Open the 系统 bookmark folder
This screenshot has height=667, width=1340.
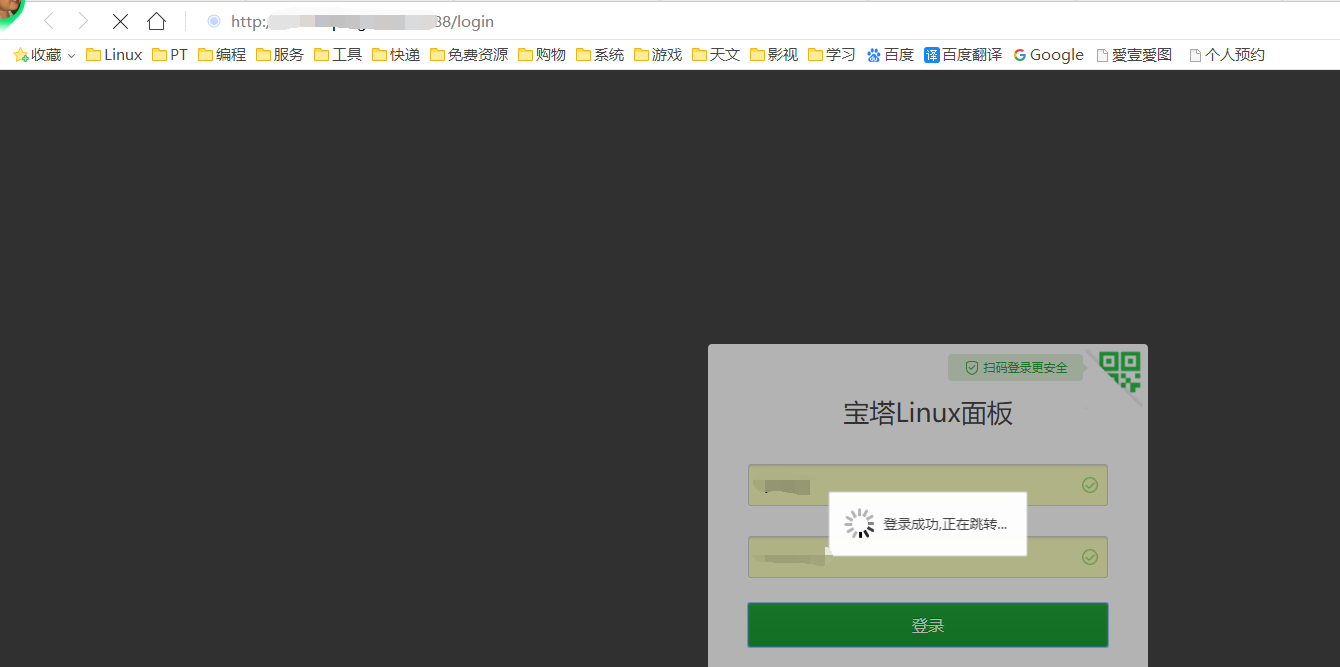point(600,55)
